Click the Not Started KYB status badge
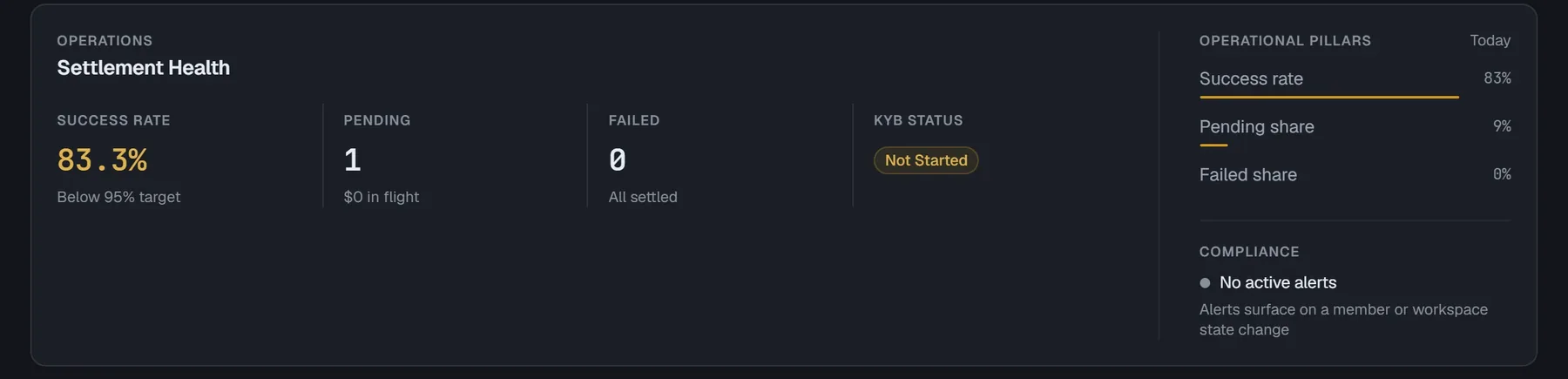1568x379 pixels. coord(926,160)
